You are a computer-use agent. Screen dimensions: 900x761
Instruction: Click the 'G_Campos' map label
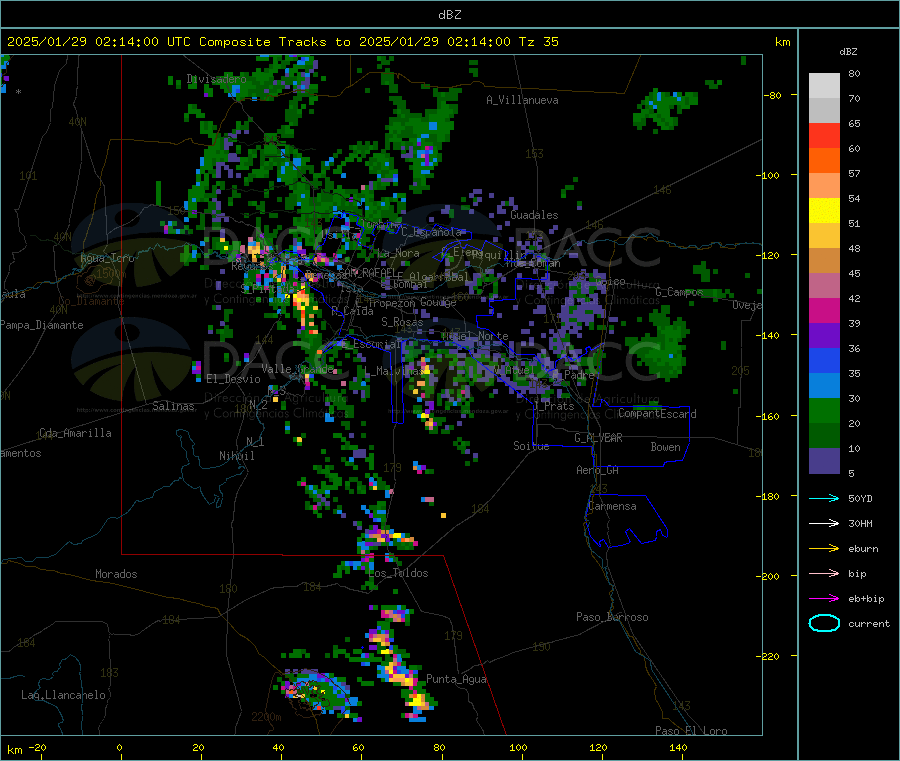pyautogui.click(x=679, y=292)
